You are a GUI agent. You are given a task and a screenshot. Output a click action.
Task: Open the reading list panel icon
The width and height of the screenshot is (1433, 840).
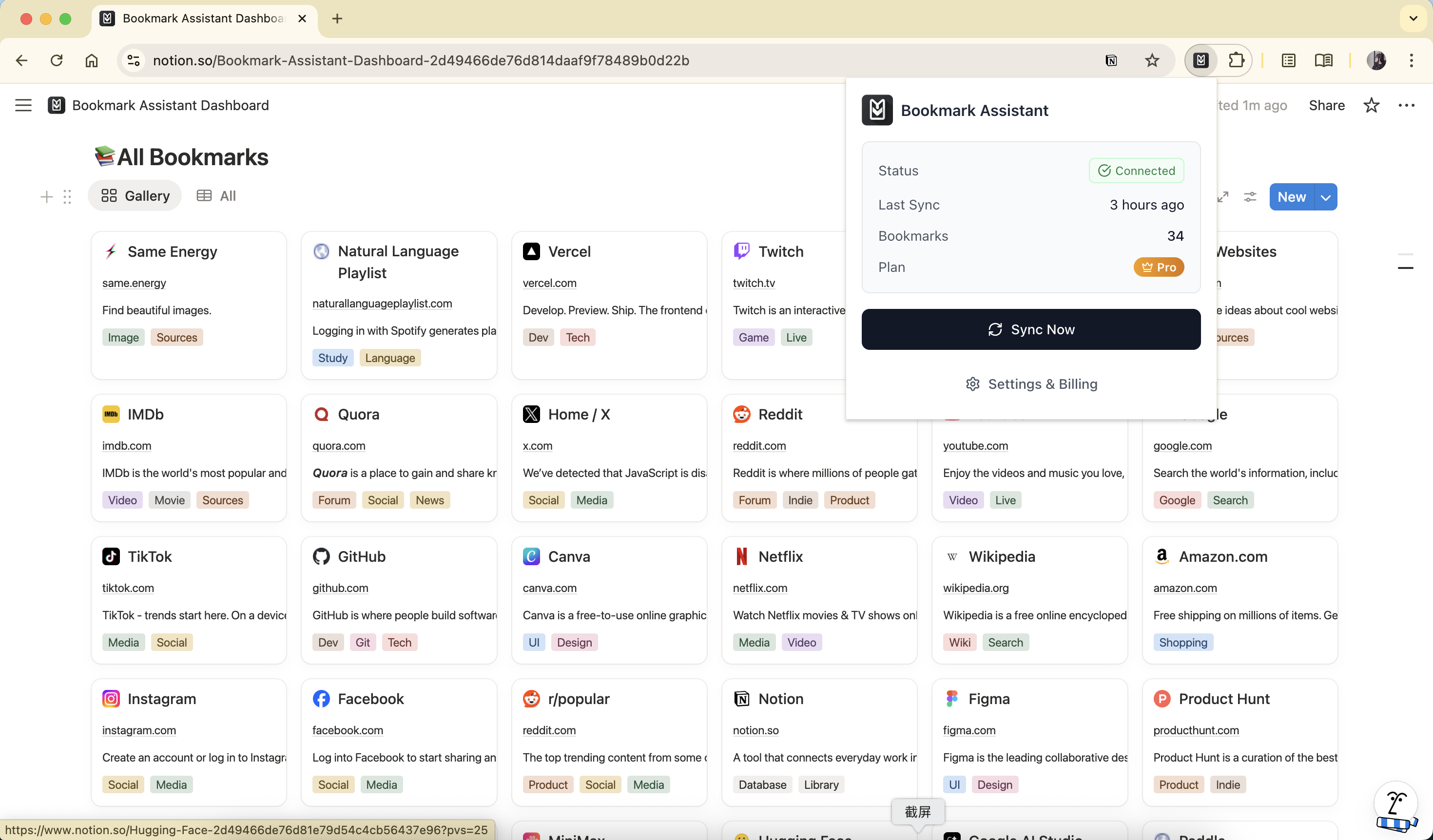pyautogui.click(x=1324, y=60)
